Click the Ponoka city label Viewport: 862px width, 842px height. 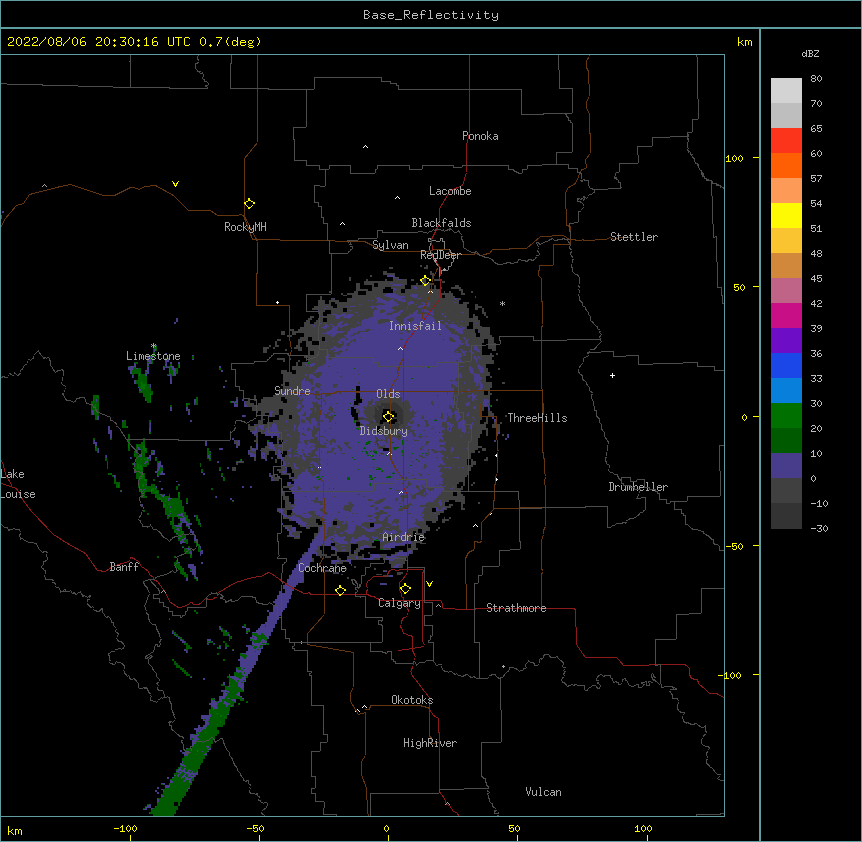point(480,136)
